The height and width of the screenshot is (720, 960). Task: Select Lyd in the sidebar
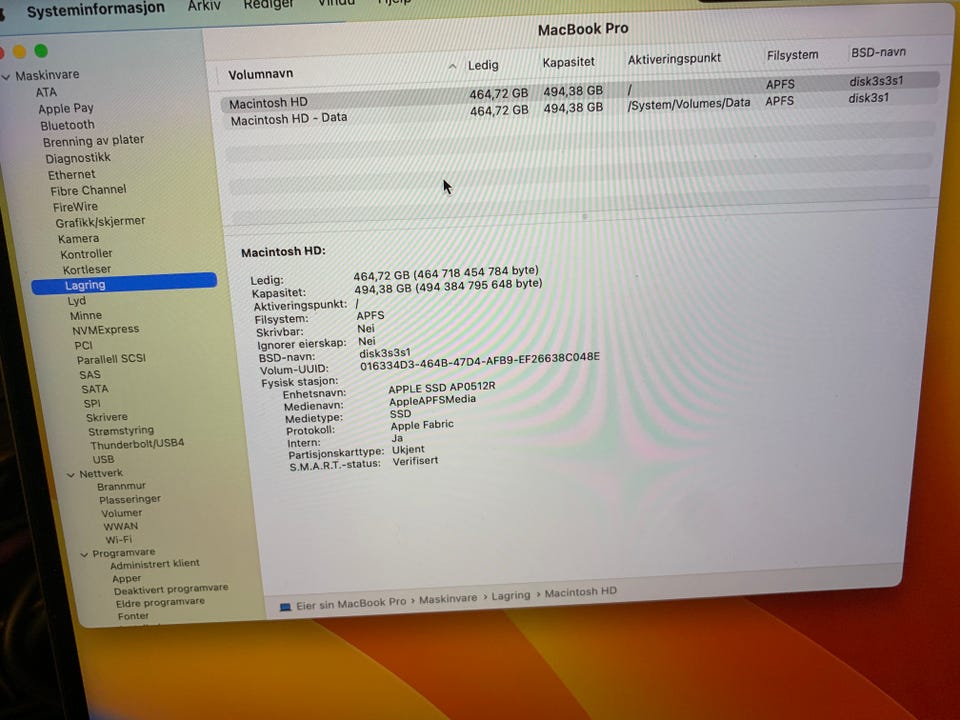77,301
